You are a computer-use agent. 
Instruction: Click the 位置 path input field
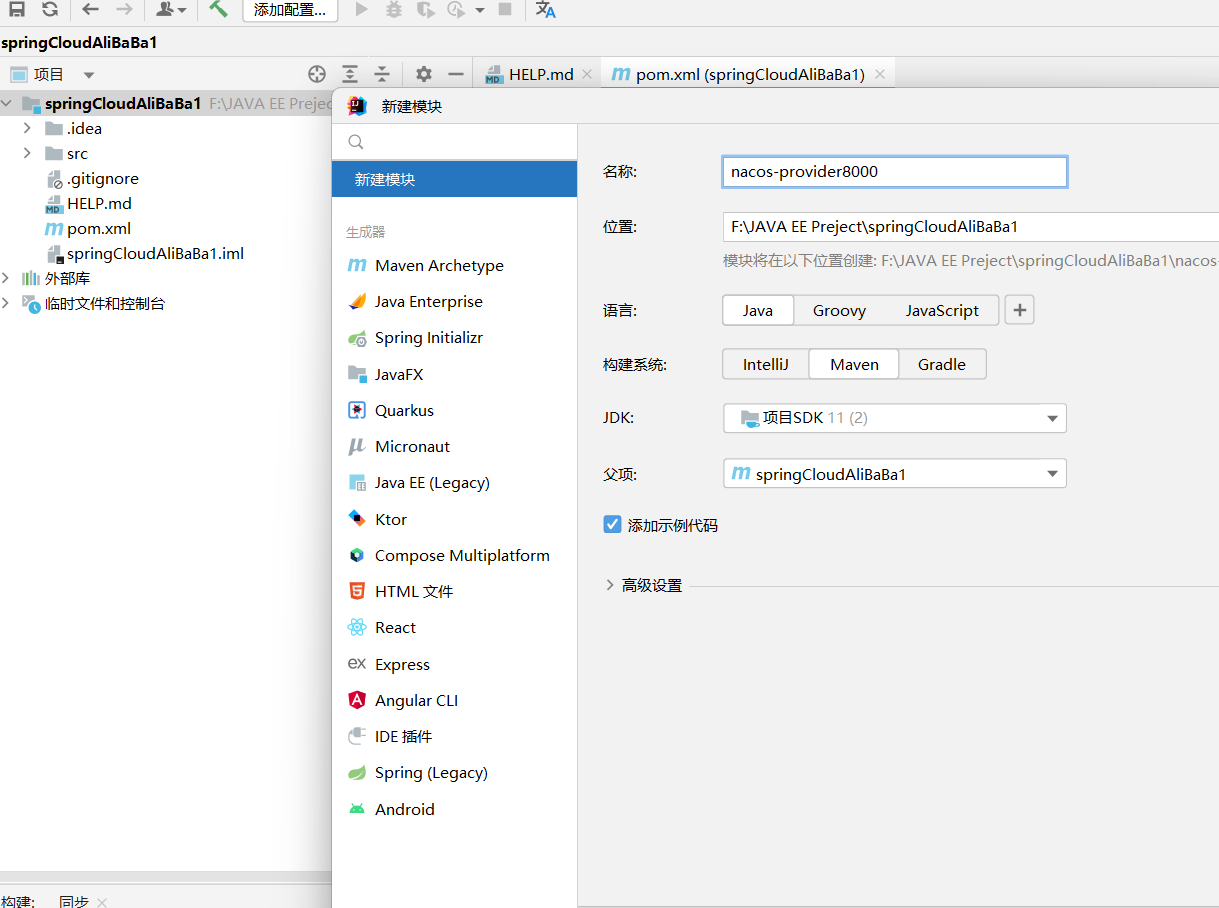(x=971, y=227)
